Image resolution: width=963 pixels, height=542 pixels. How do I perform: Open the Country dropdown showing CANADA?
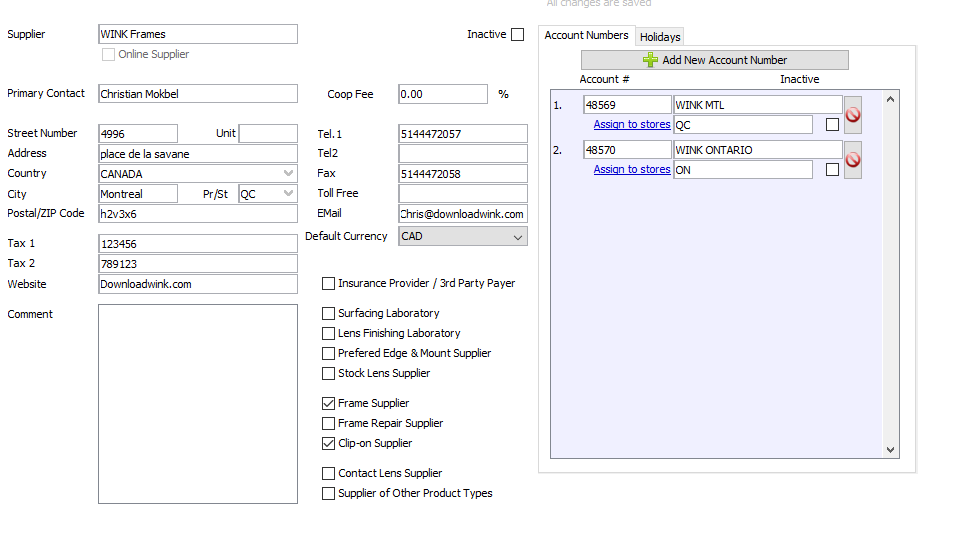198,174
